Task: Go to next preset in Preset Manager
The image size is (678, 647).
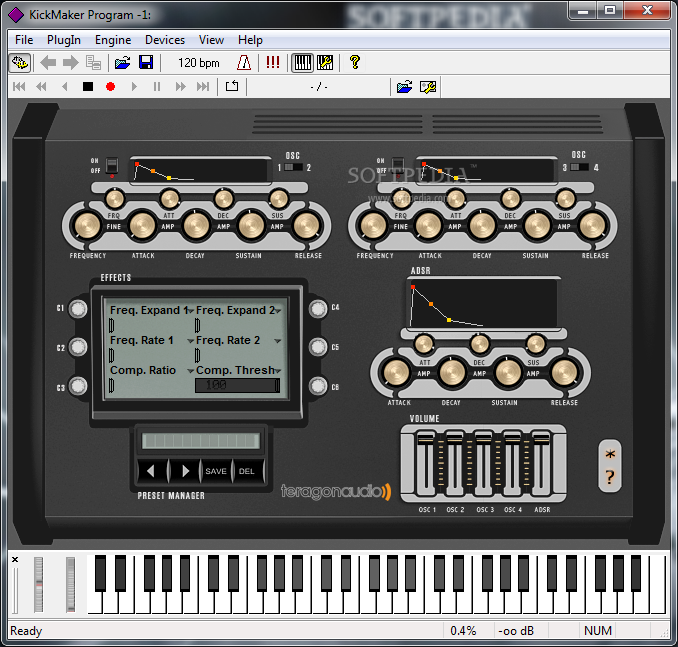Action: (x=185, y=471)
